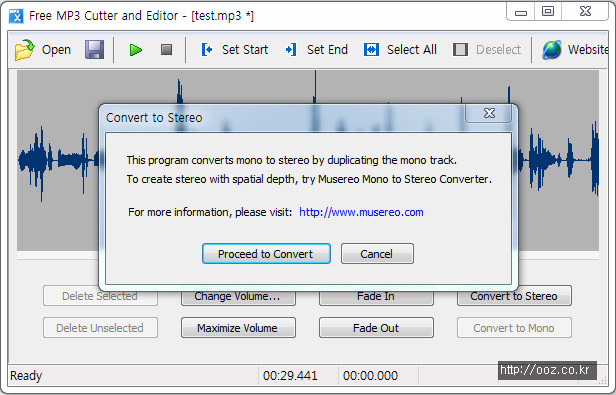Click the 00:00.000 time in status bar

(x=370, y=376)
